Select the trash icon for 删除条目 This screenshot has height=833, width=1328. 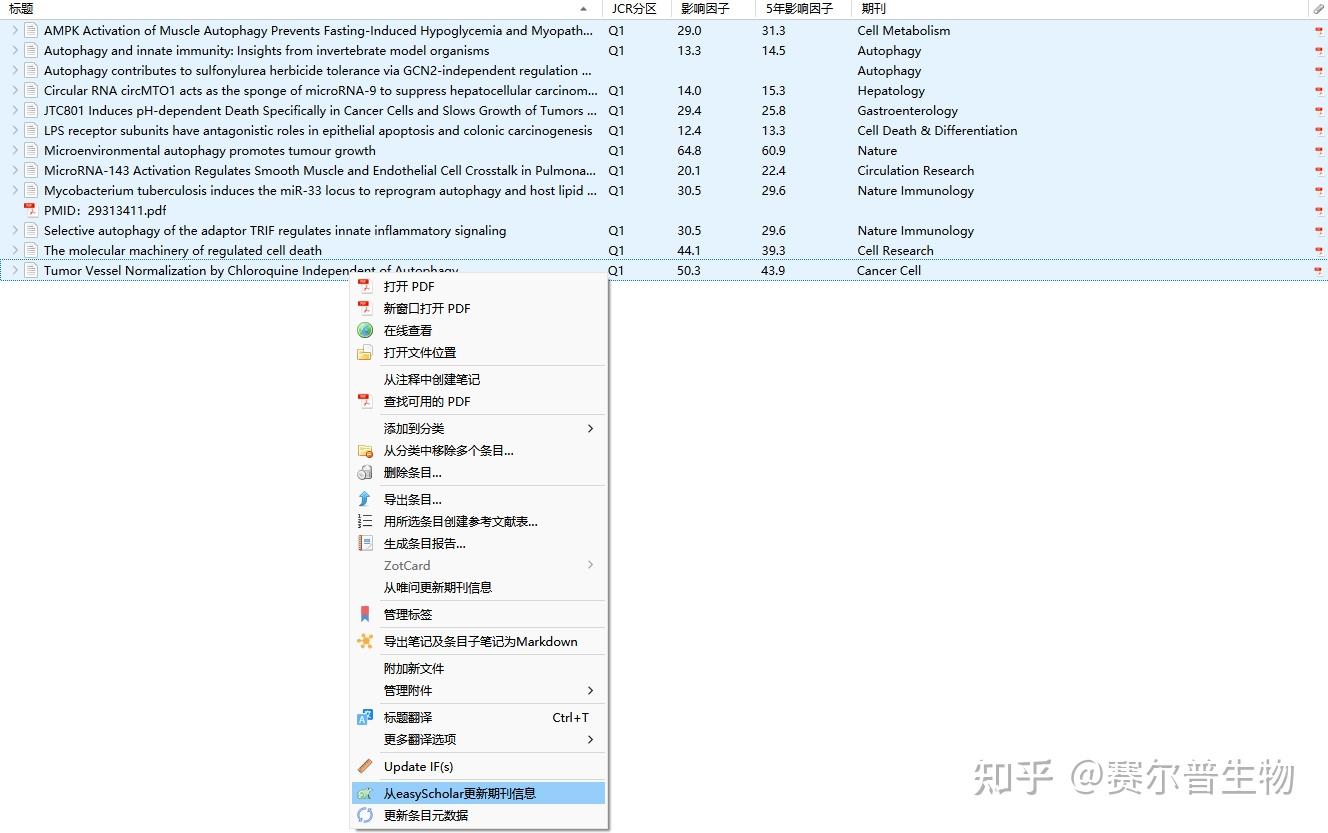click(365, 472)
